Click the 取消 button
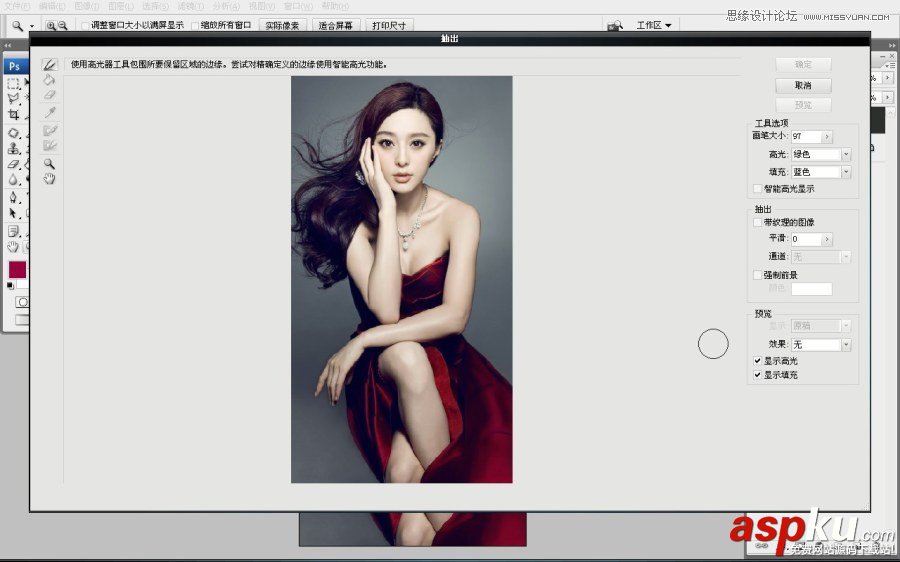Screen dimensions: 900x562 coord(803,85)
